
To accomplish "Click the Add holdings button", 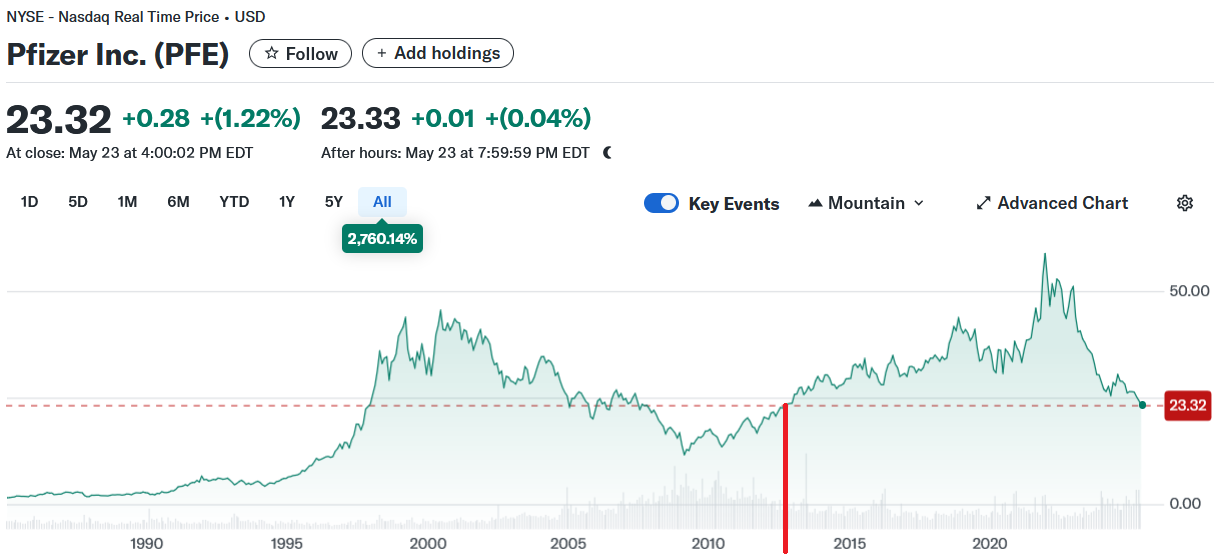I will tap(438, 53).
